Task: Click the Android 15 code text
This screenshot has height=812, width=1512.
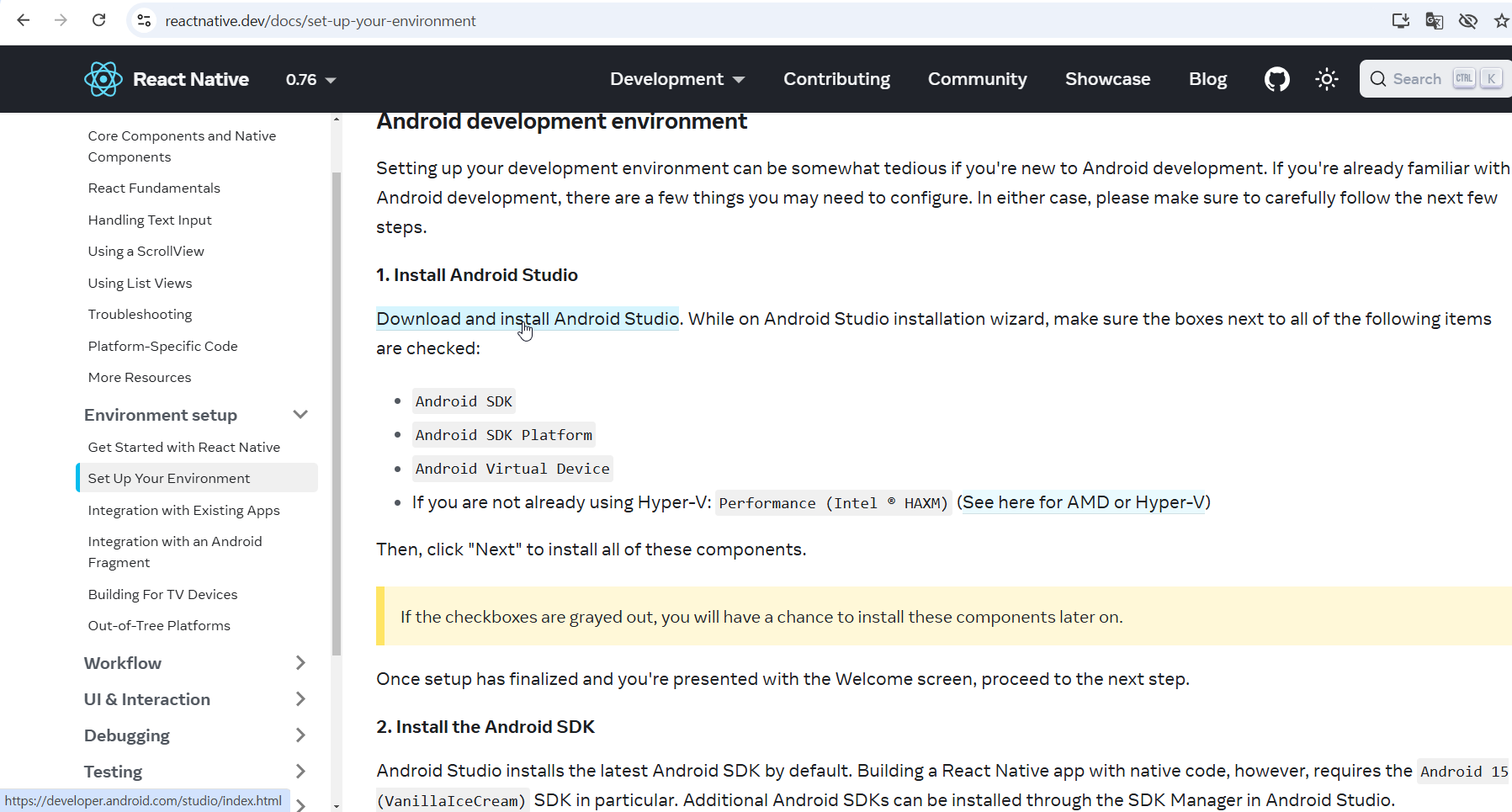Action: click(x=1464, y=772)
